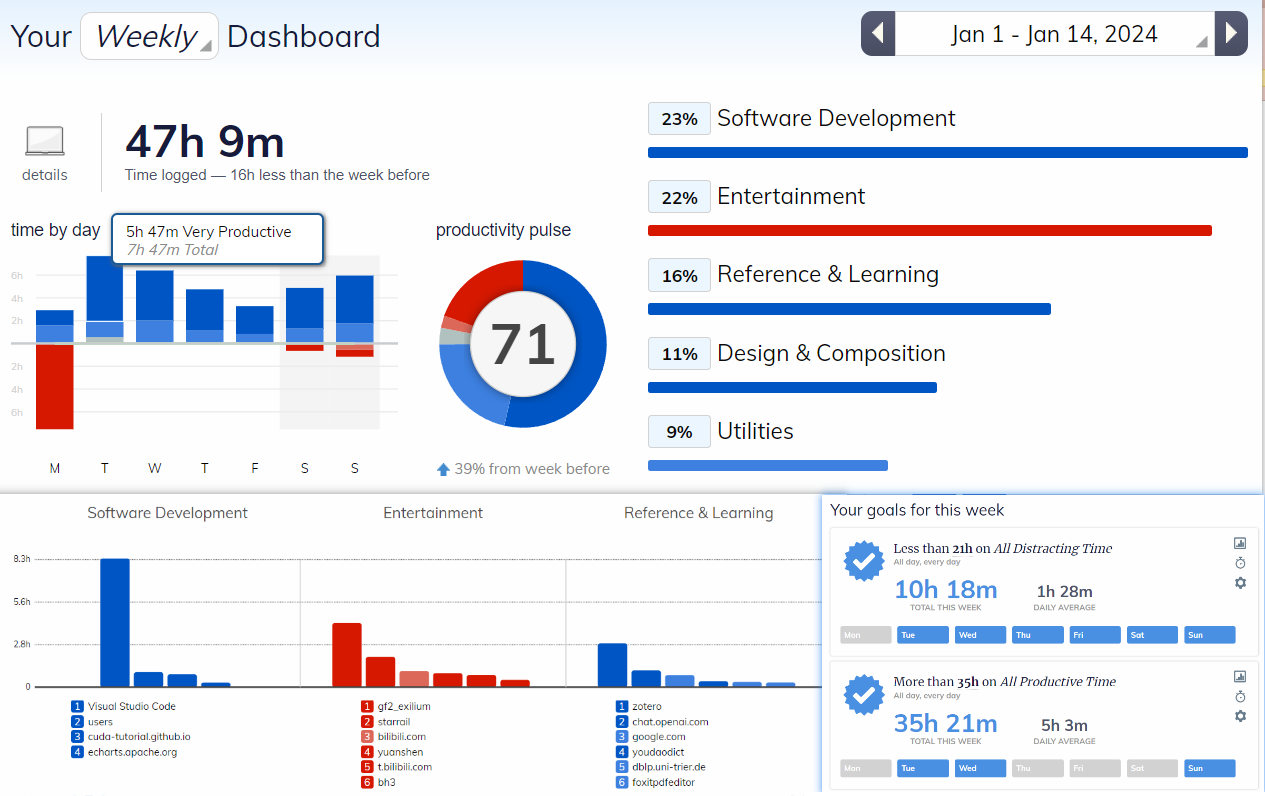Click stopwatch icon on Productive Time goal
Viewport: 1265px width, 796px height.
pos(1240,696)
